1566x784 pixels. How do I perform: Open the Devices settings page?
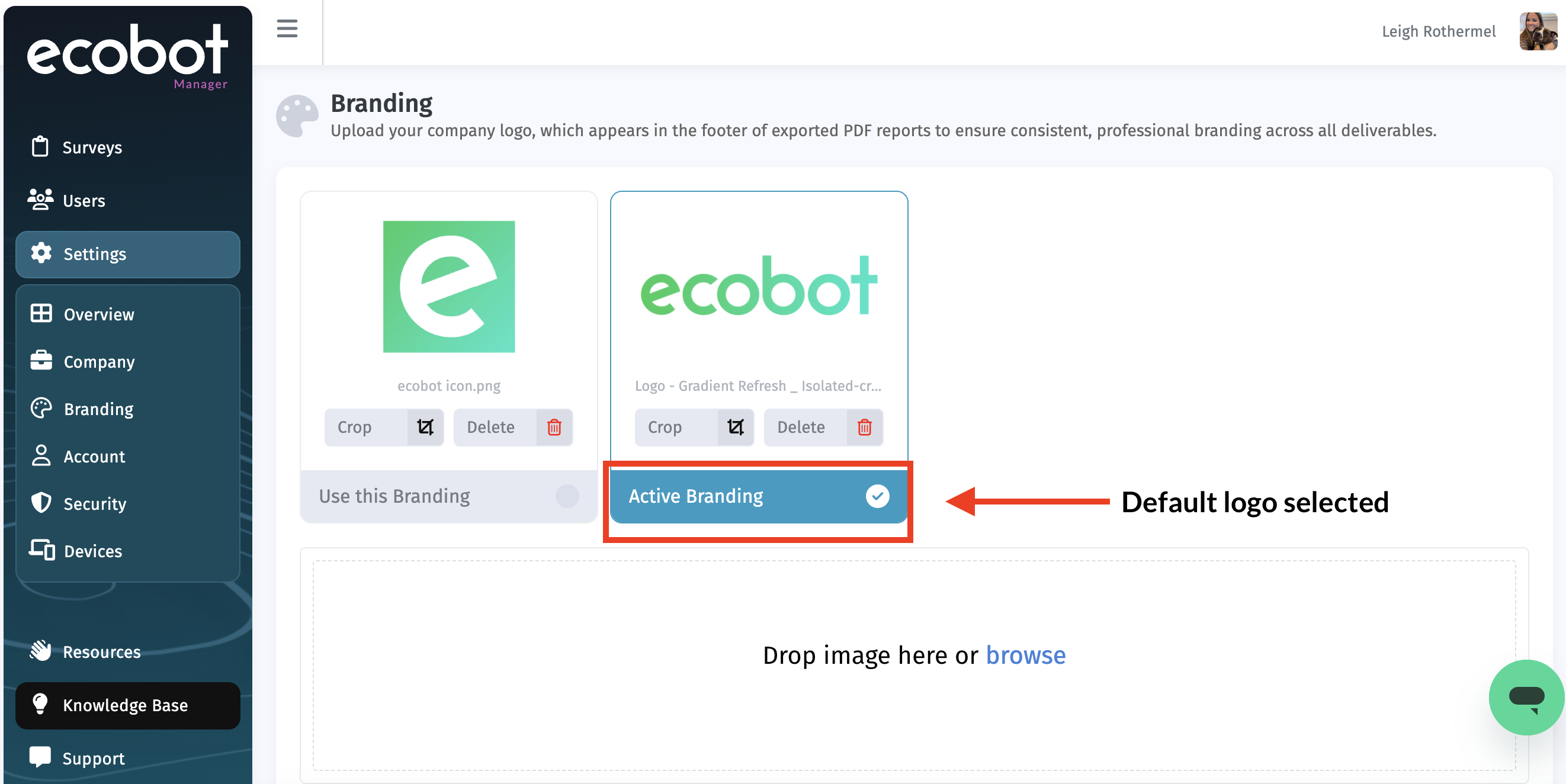point(93,551)
